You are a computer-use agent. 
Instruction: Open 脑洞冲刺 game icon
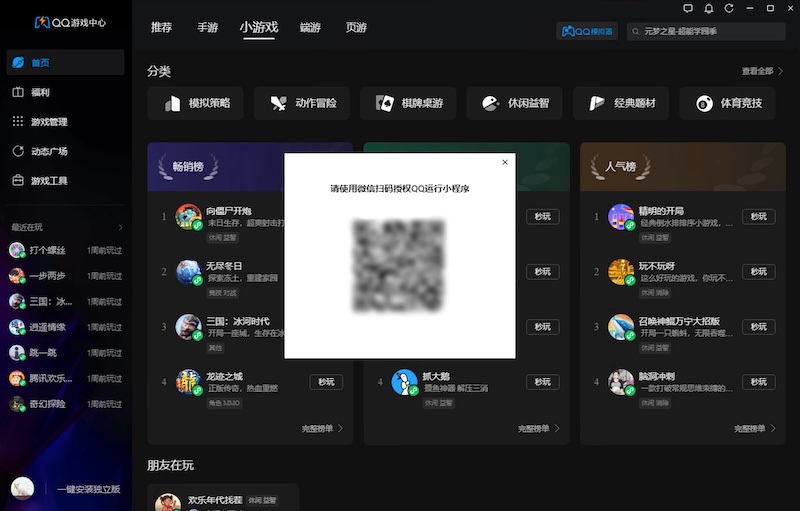point(621,382)
